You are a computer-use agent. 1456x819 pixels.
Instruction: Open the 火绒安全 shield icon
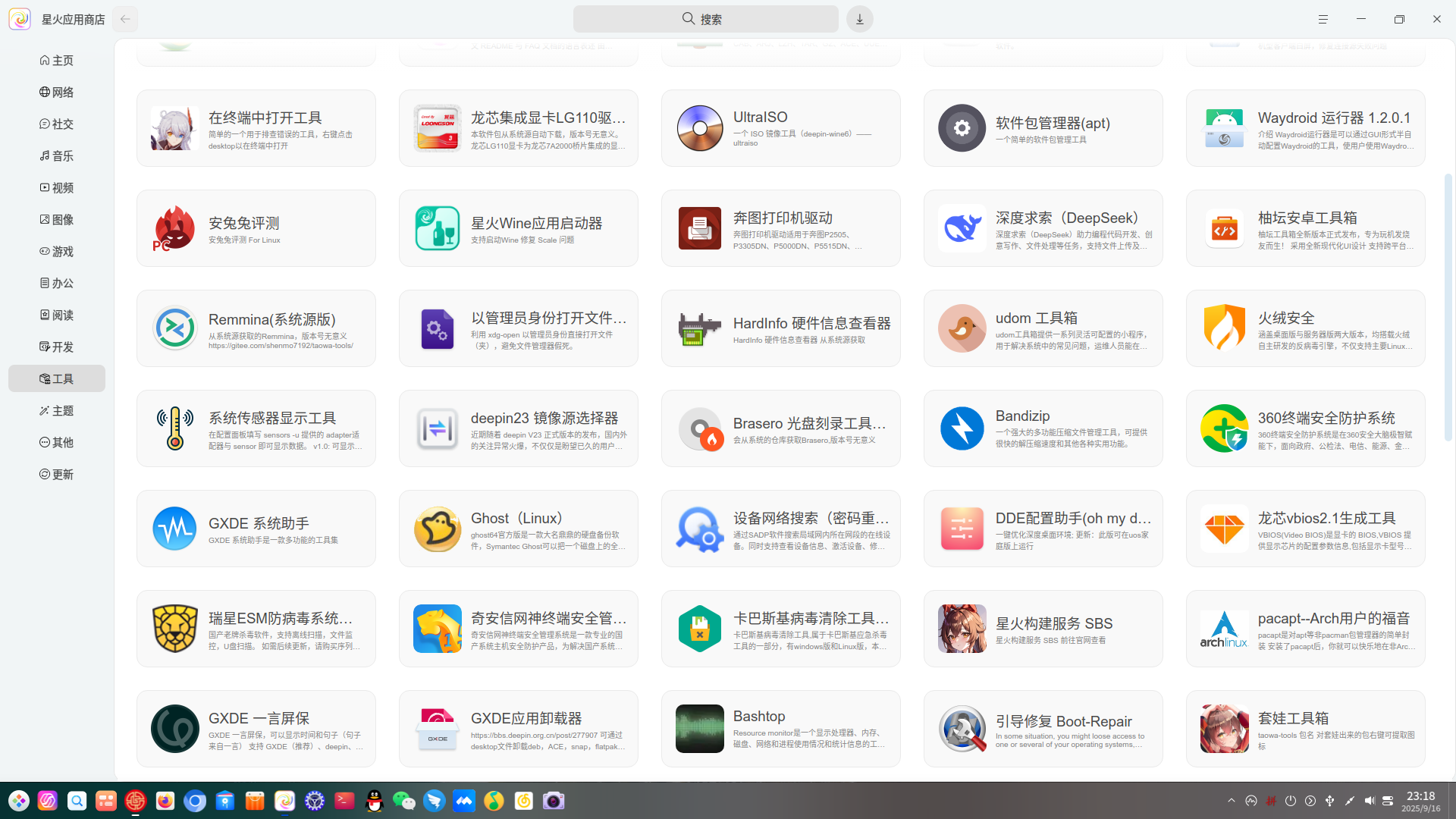[1224, 328]
